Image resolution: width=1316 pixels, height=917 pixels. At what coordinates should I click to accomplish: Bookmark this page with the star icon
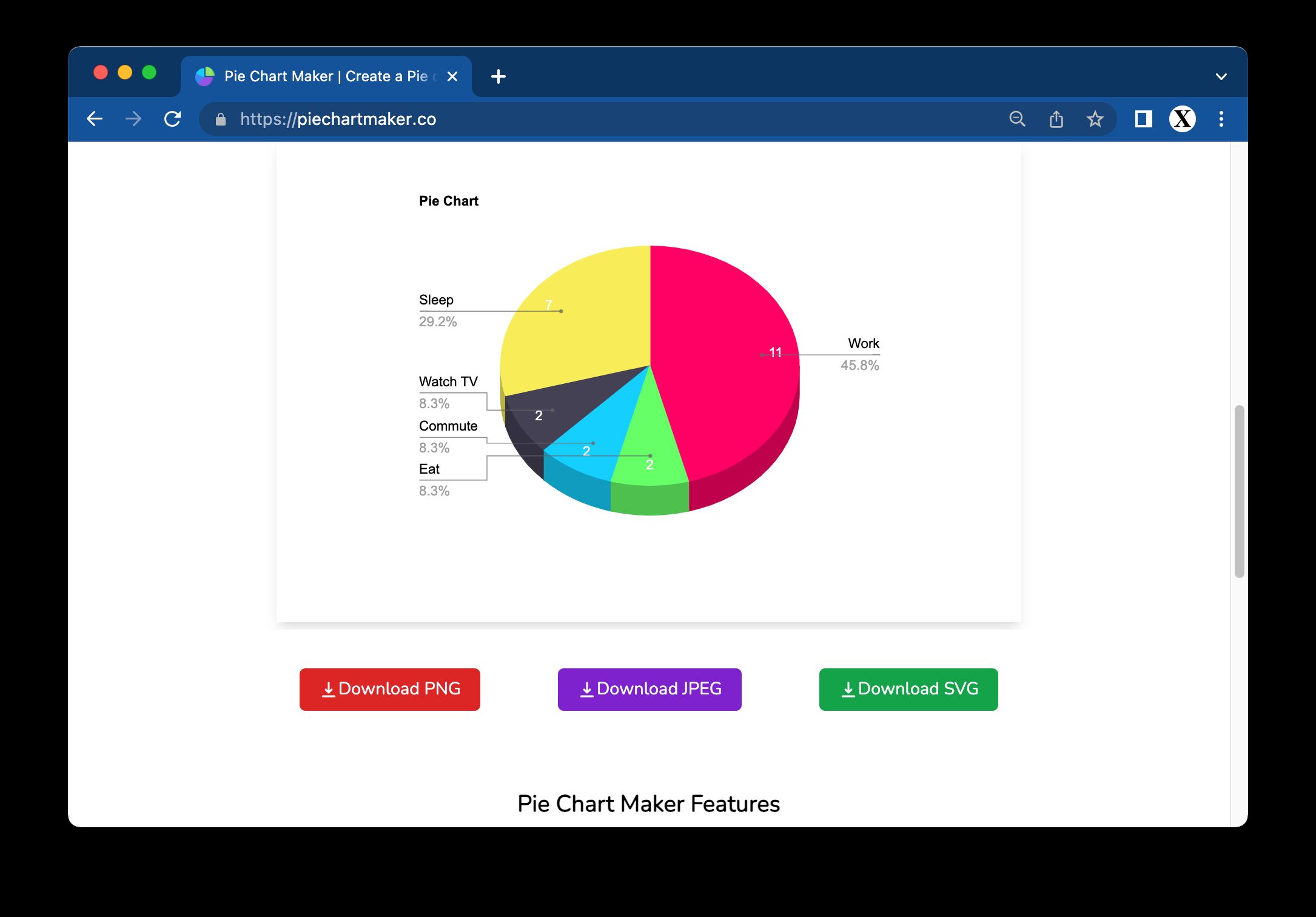1095,119
